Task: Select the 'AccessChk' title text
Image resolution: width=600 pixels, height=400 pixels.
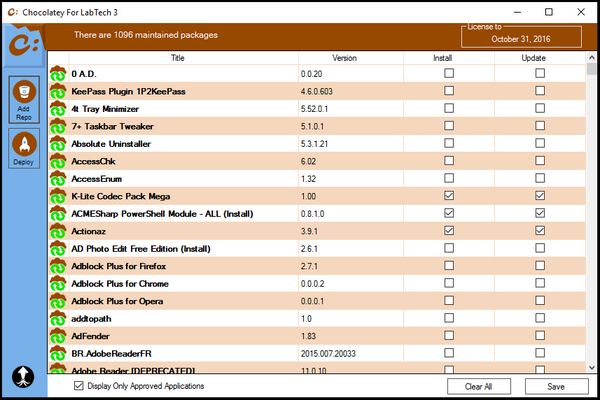Action: point(93,162)
